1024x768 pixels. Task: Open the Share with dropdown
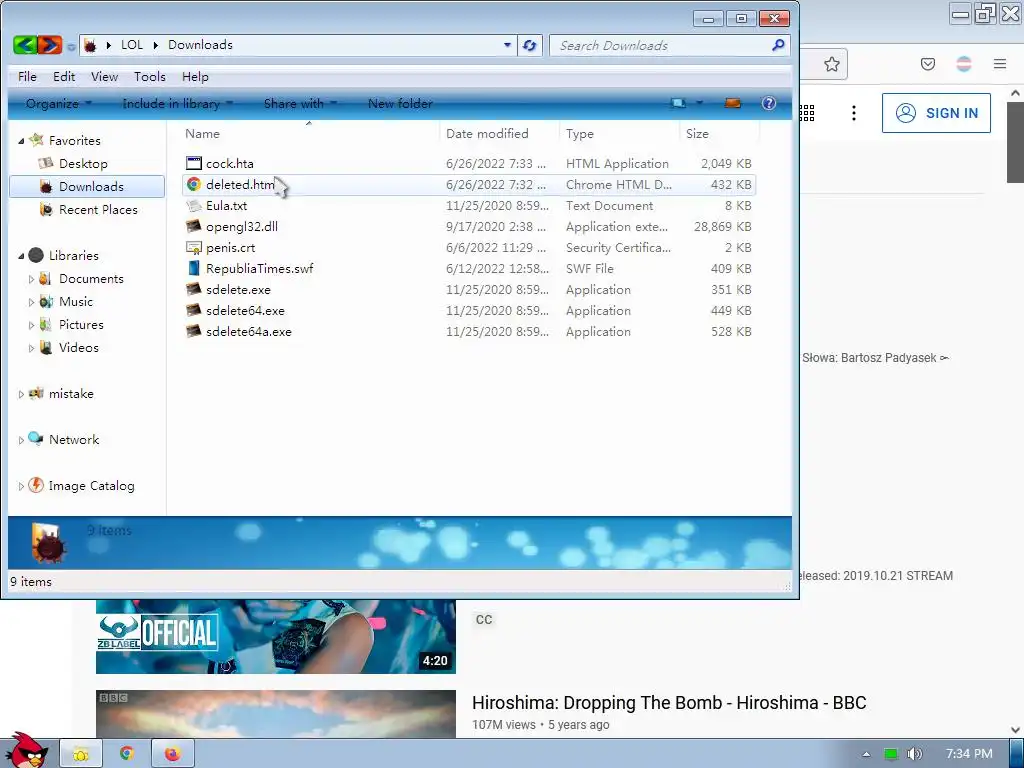pyautogui.click(x=300, y=103)
